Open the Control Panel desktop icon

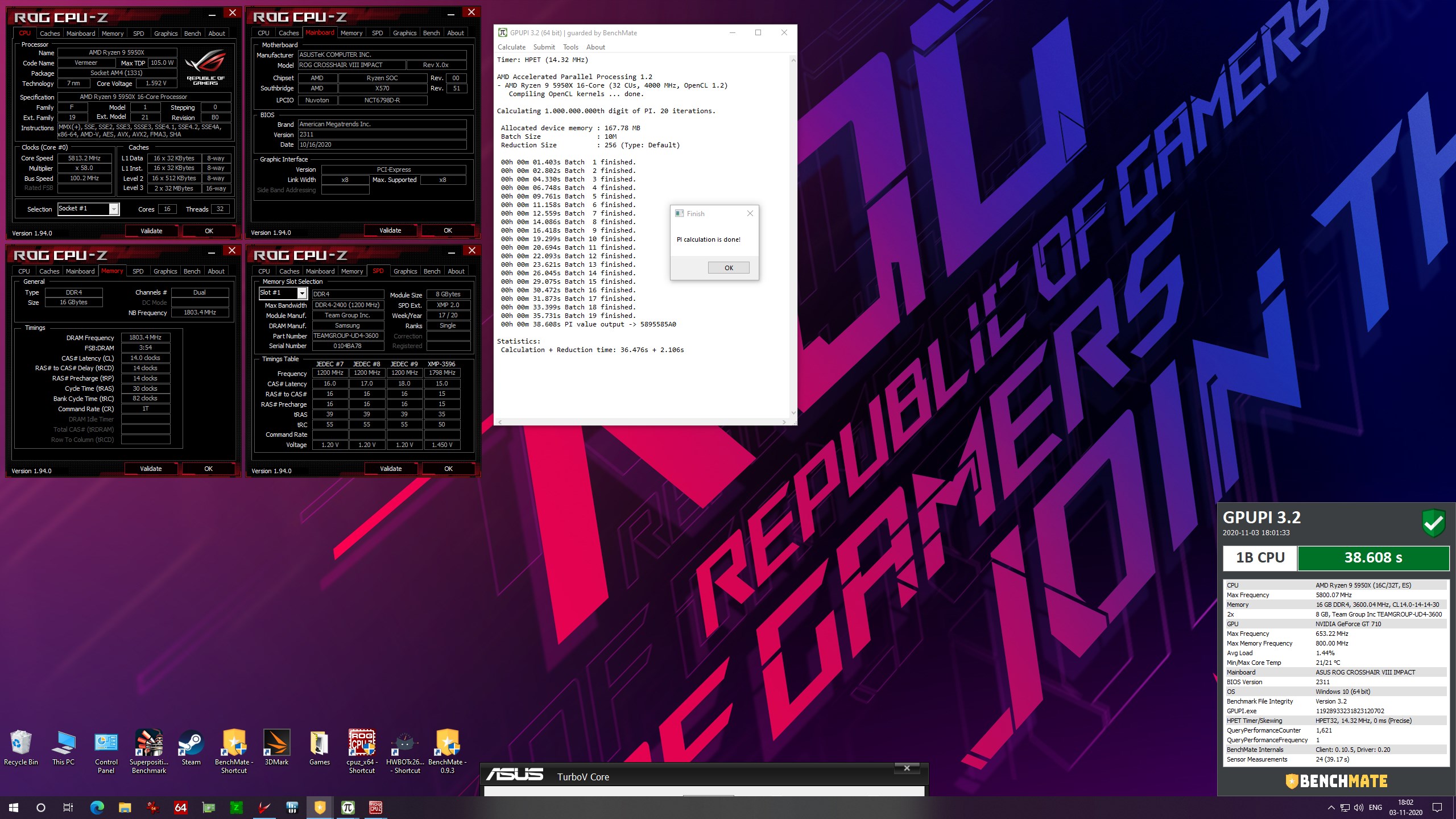(106, 752)
